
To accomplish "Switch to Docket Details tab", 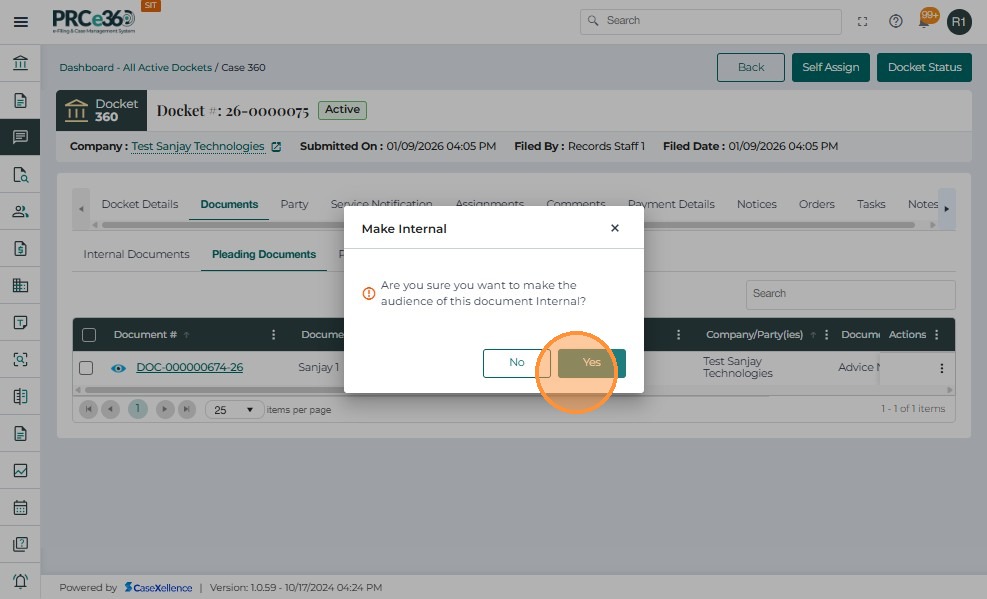I will coord(140,204).
